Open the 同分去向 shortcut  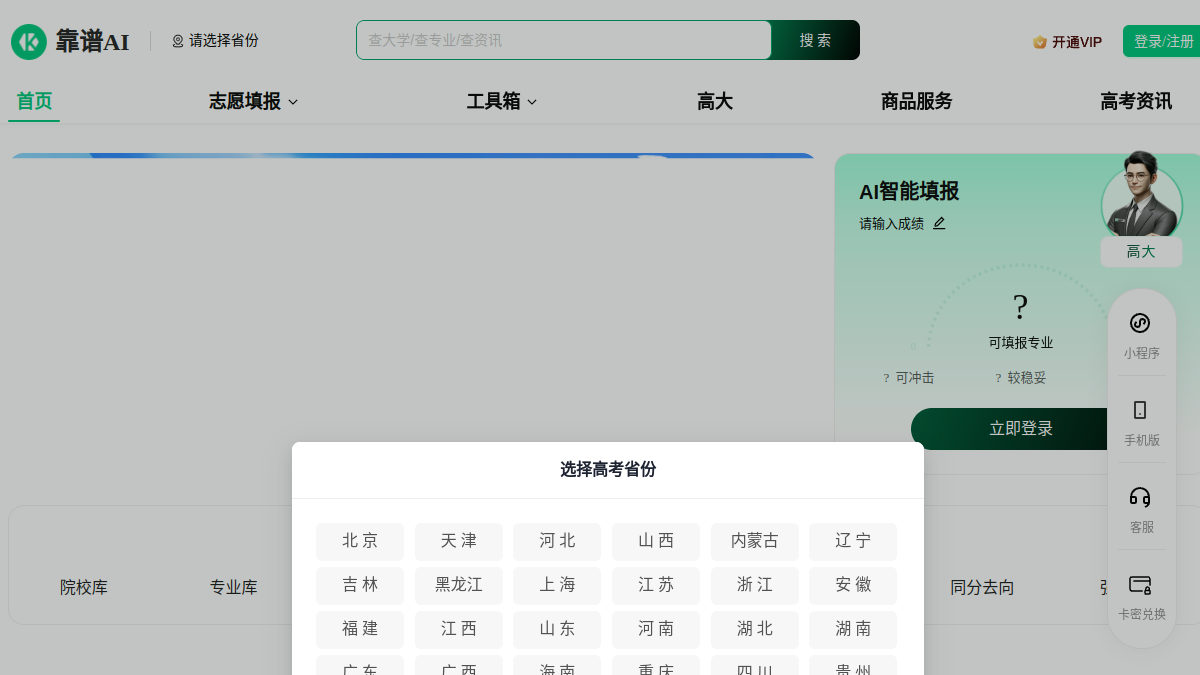click(982, 588)
